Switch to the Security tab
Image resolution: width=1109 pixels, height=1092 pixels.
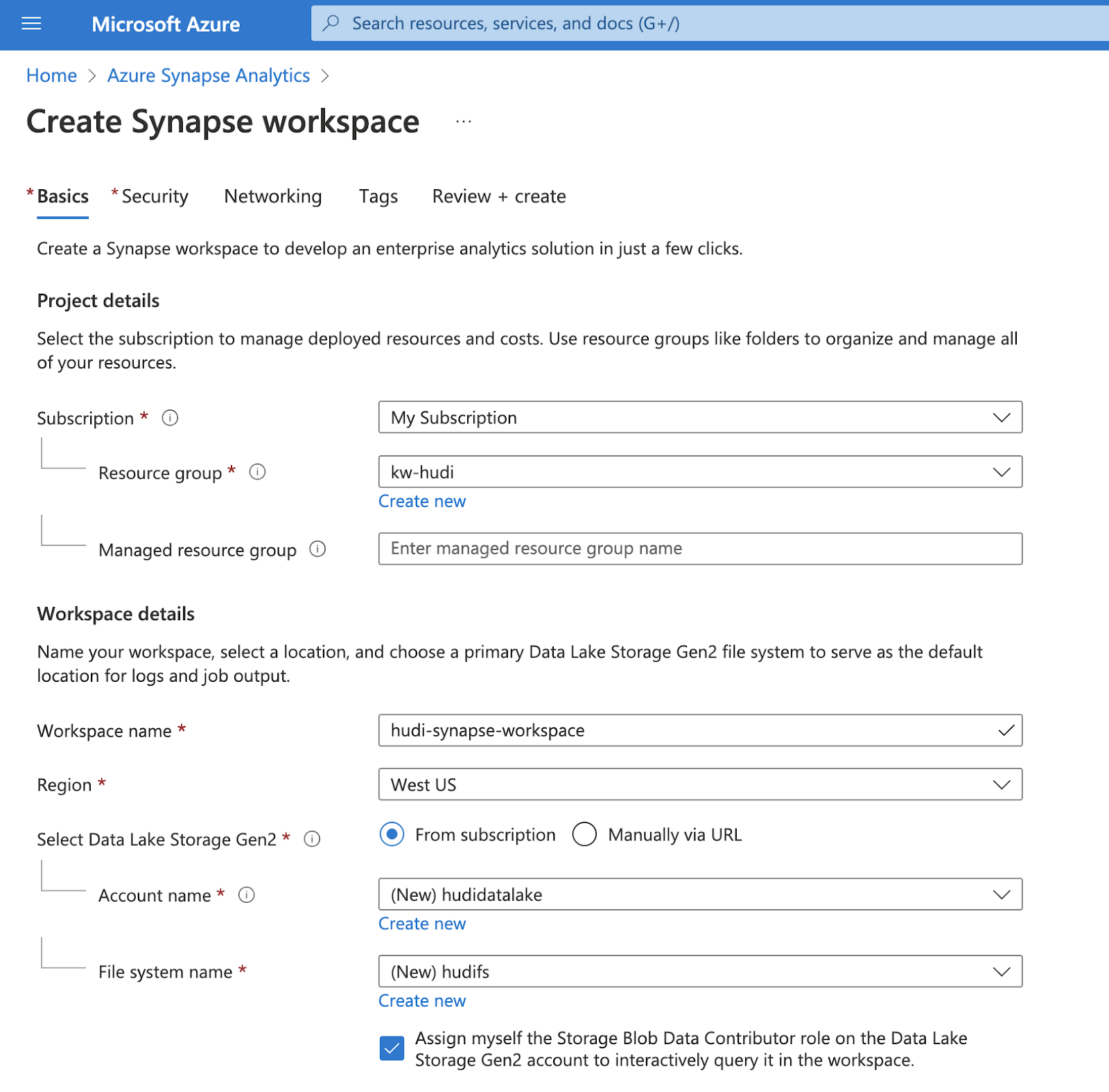coord(155,197)
